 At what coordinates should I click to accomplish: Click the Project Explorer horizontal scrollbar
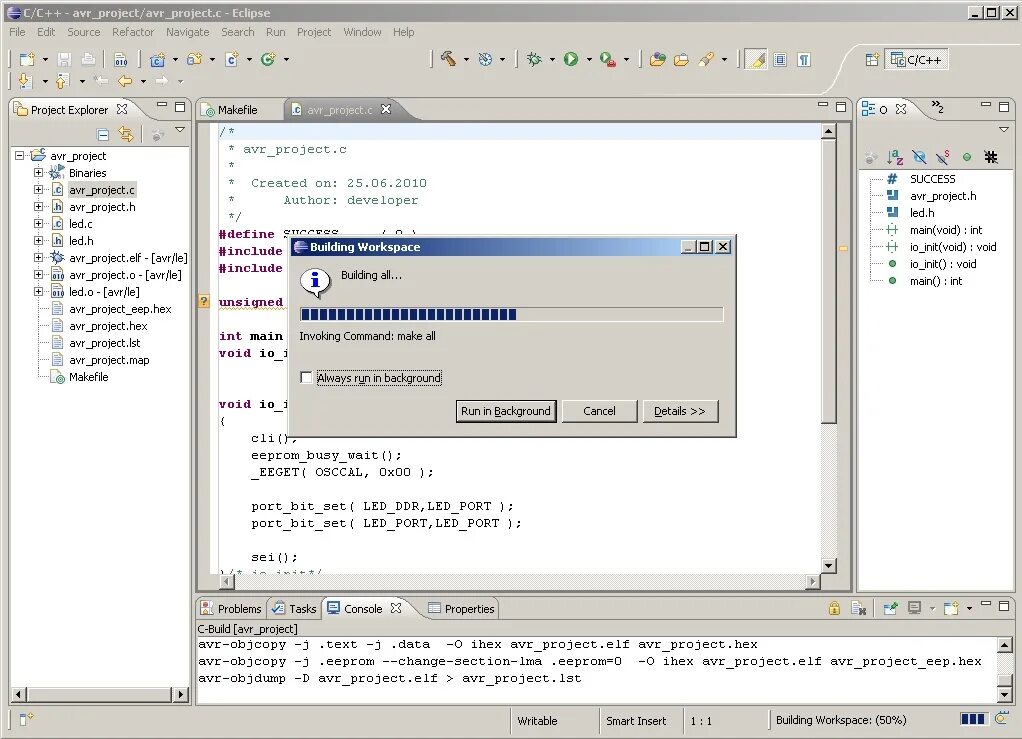(x=101, y=695)
